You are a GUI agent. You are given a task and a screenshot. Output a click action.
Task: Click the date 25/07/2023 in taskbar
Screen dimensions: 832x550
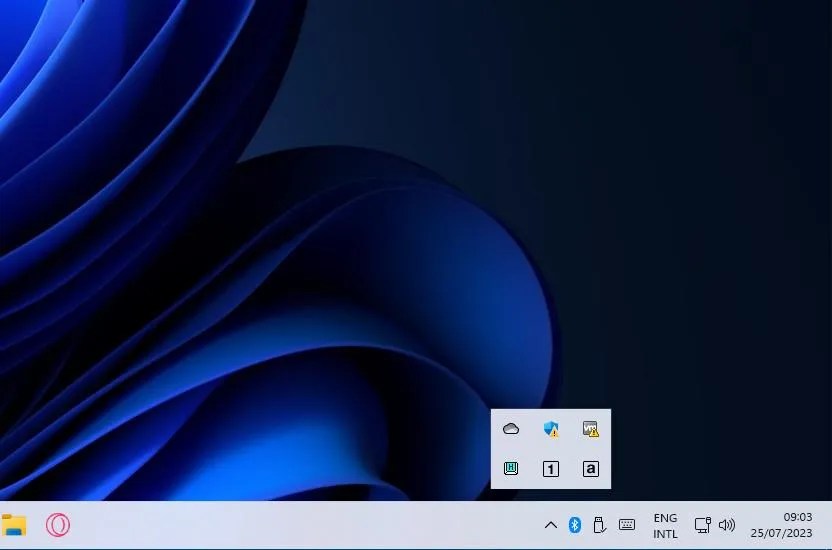tap(781, 532)
